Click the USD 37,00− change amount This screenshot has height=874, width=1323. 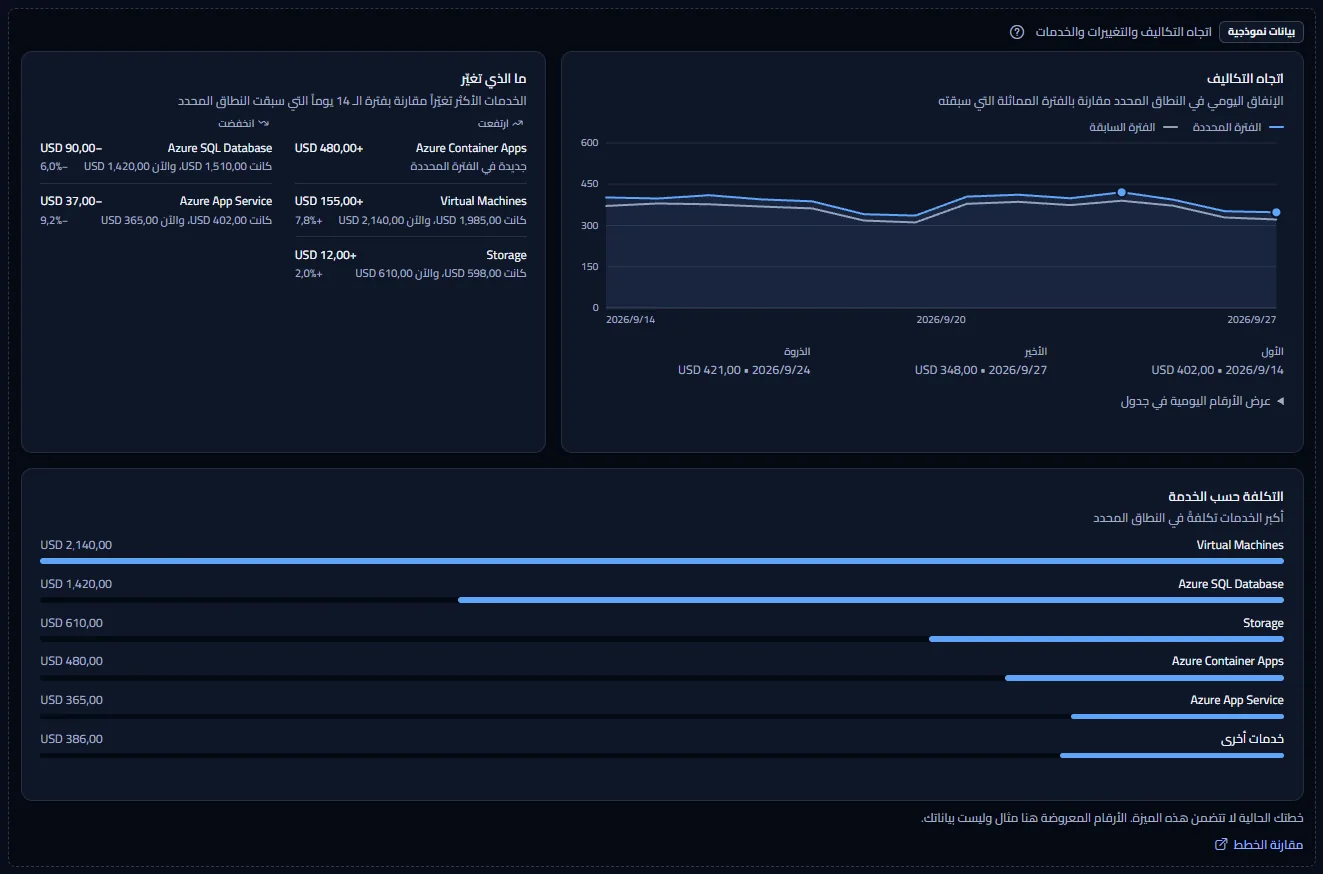[72, 201]
